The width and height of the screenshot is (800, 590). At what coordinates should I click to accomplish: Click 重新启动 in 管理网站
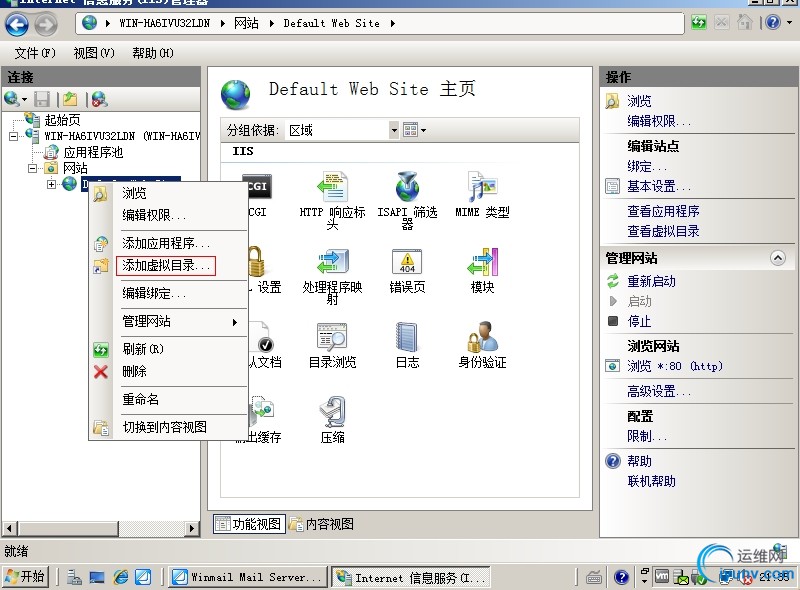pos(652,282)
